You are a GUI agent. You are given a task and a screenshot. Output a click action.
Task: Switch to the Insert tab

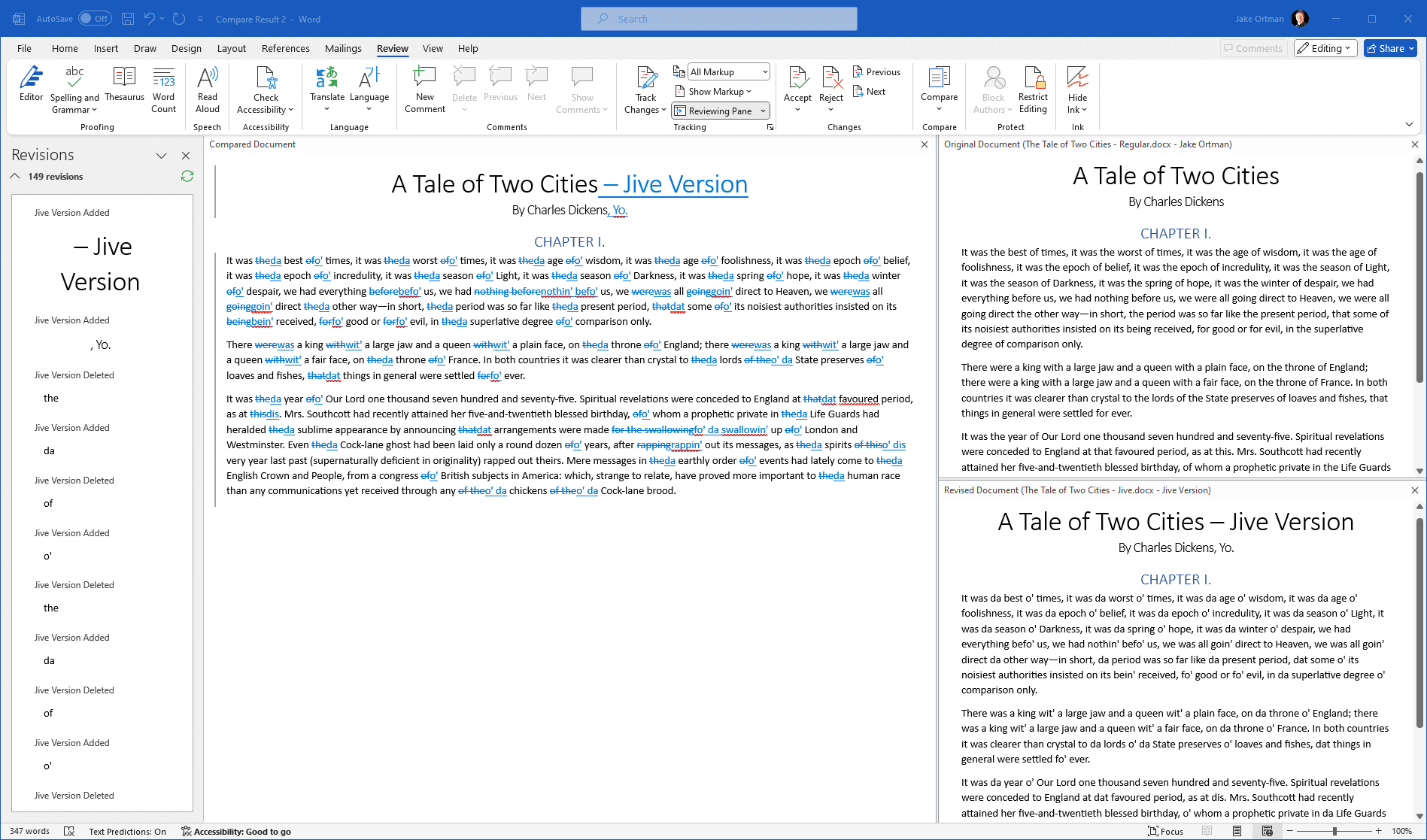(105, 48)
